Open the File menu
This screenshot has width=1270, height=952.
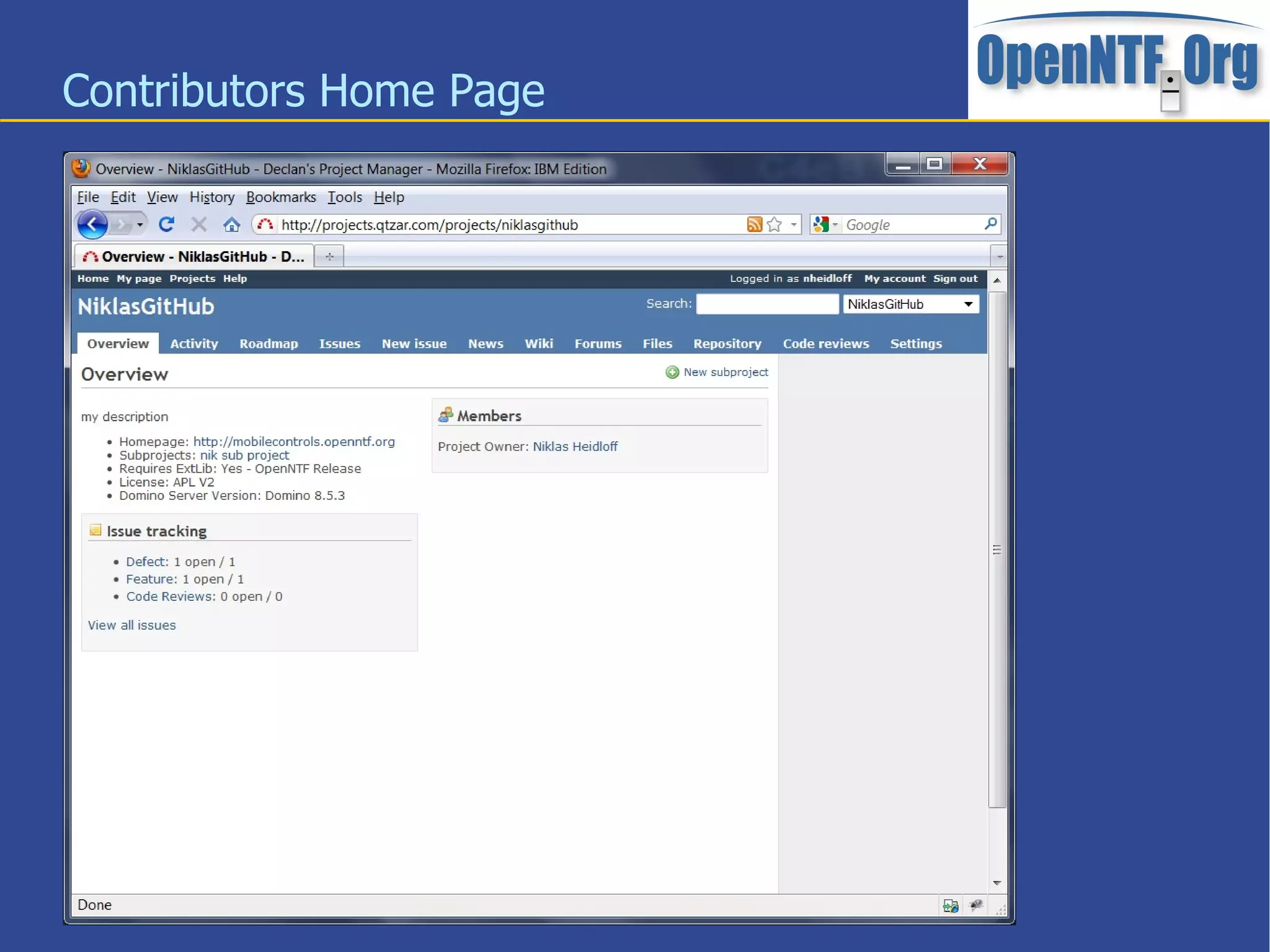click(88, 197)
